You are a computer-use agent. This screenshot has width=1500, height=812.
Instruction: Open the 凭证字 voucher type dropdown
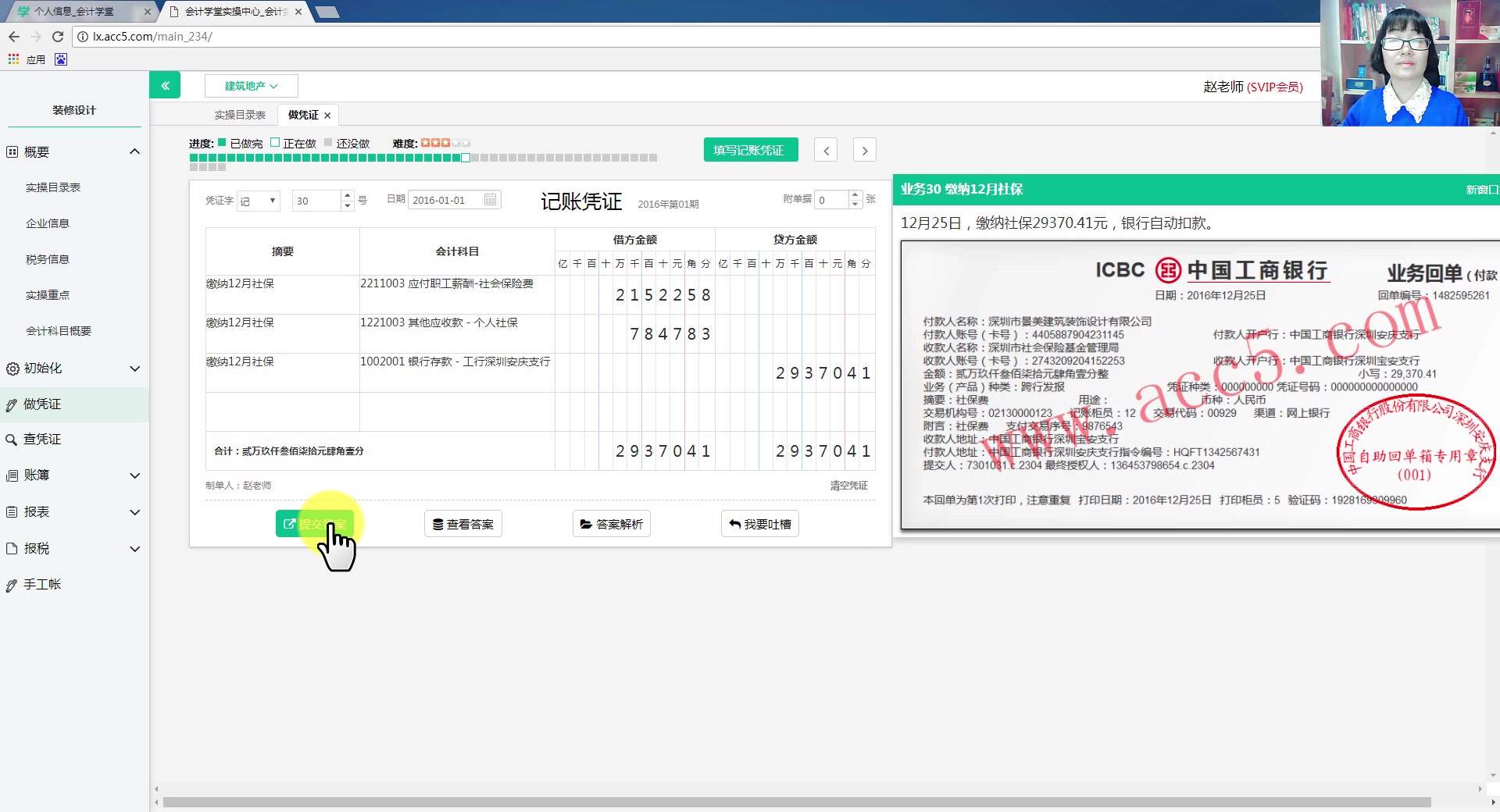pos(258,201)
